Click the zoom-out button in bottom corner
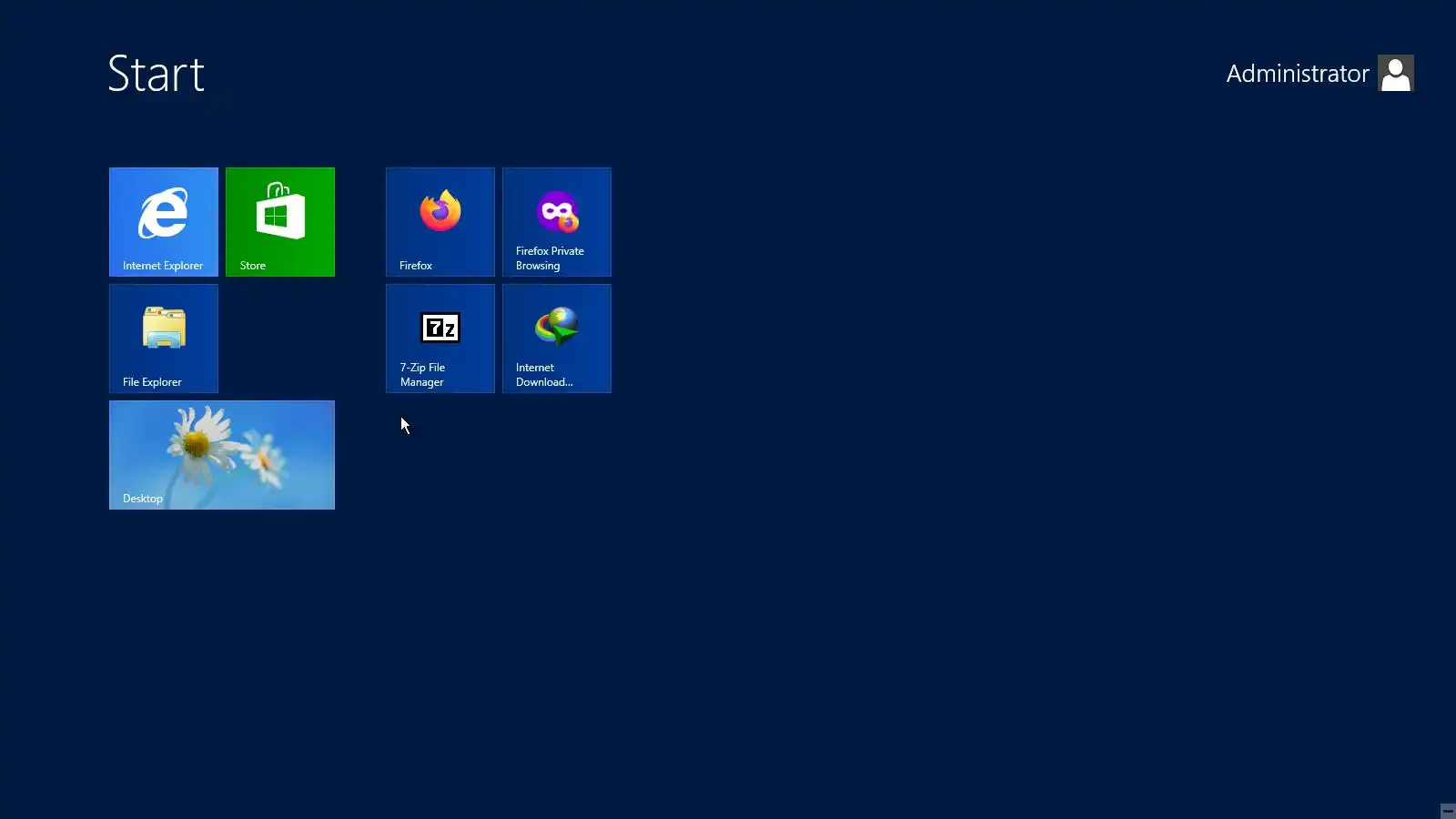The height and width of the screenshot is (819, 1456). coord(1448,811)
